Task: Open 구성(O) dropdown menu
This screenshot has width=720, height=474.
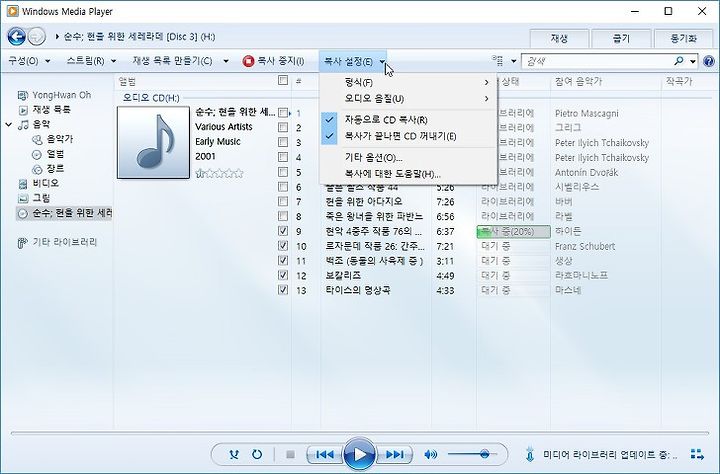Action: [x=29, y=61]
